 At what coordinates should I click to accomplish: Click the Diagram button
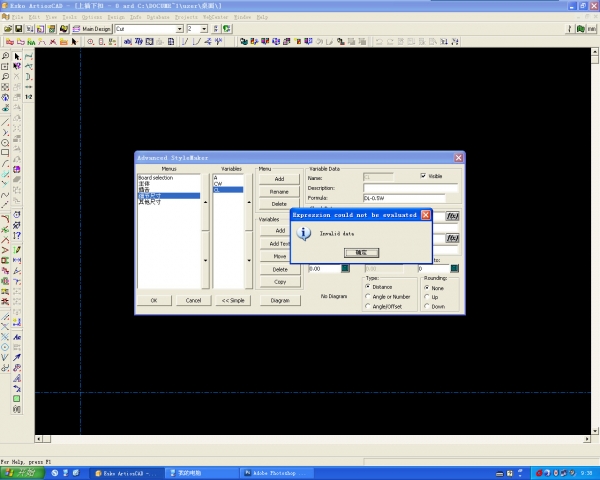click(x=280, y=300)
